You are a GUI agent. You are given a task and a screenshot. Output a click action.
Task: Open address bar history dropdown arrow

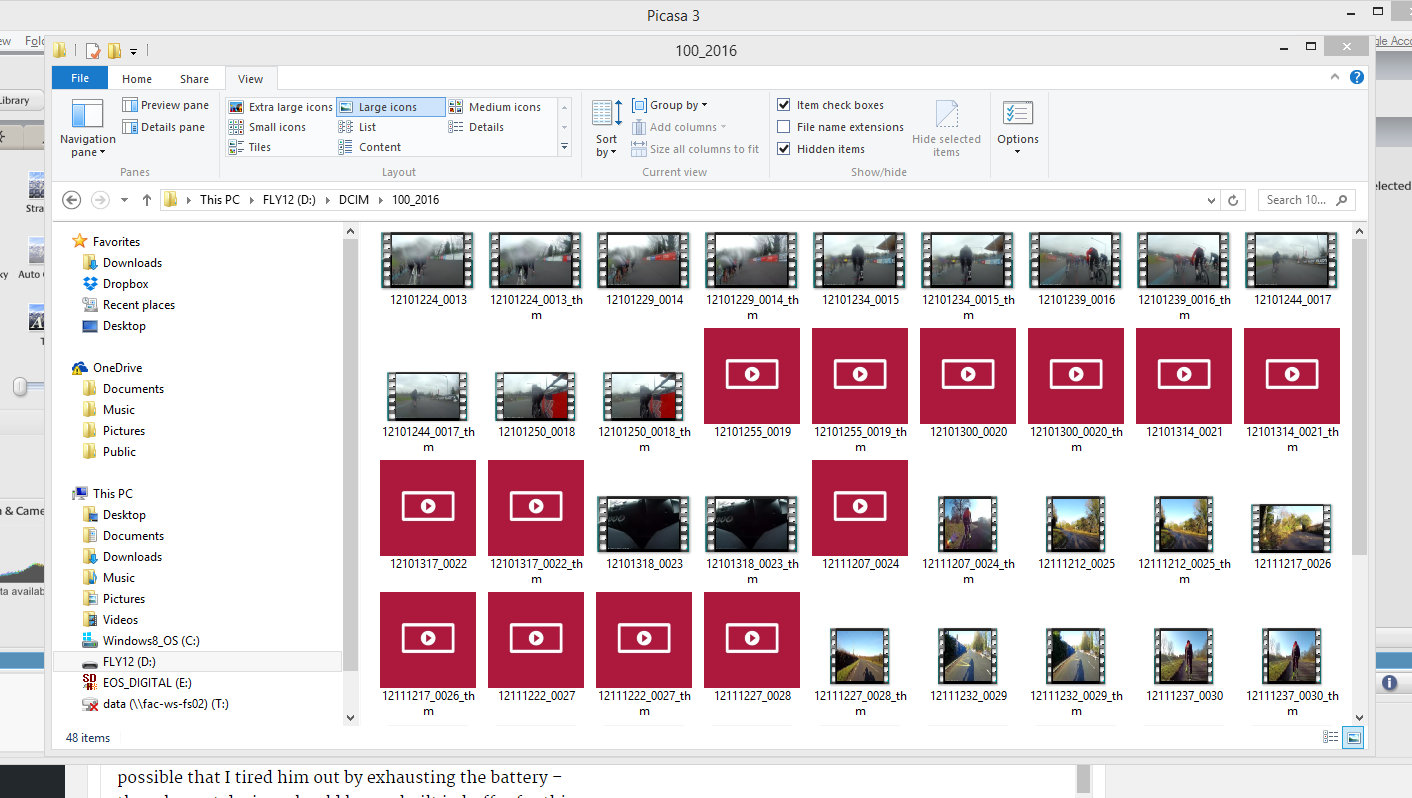pos(1213,200)
